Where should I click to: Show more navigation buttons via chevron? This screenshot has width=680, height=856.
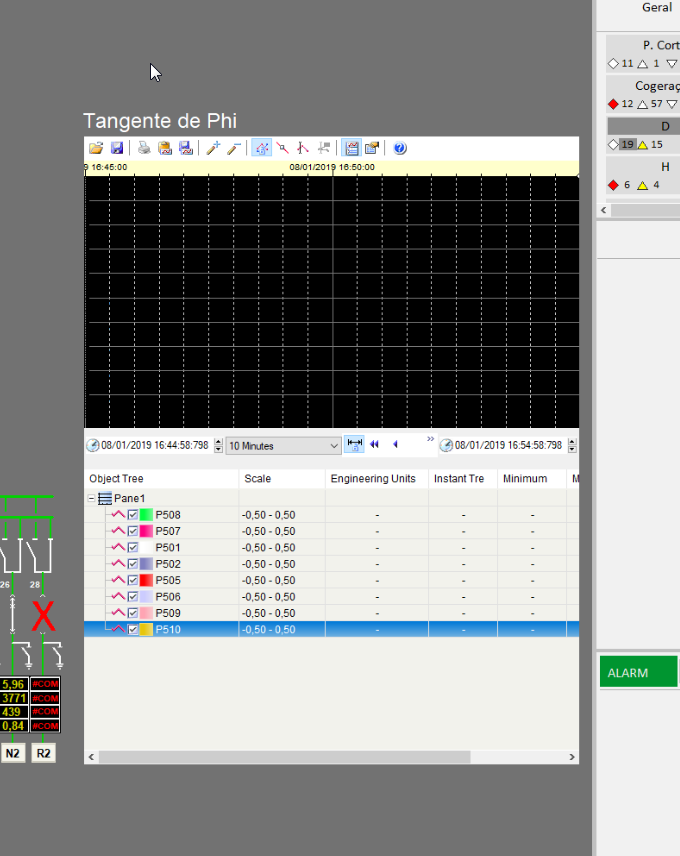coord(431,439)
